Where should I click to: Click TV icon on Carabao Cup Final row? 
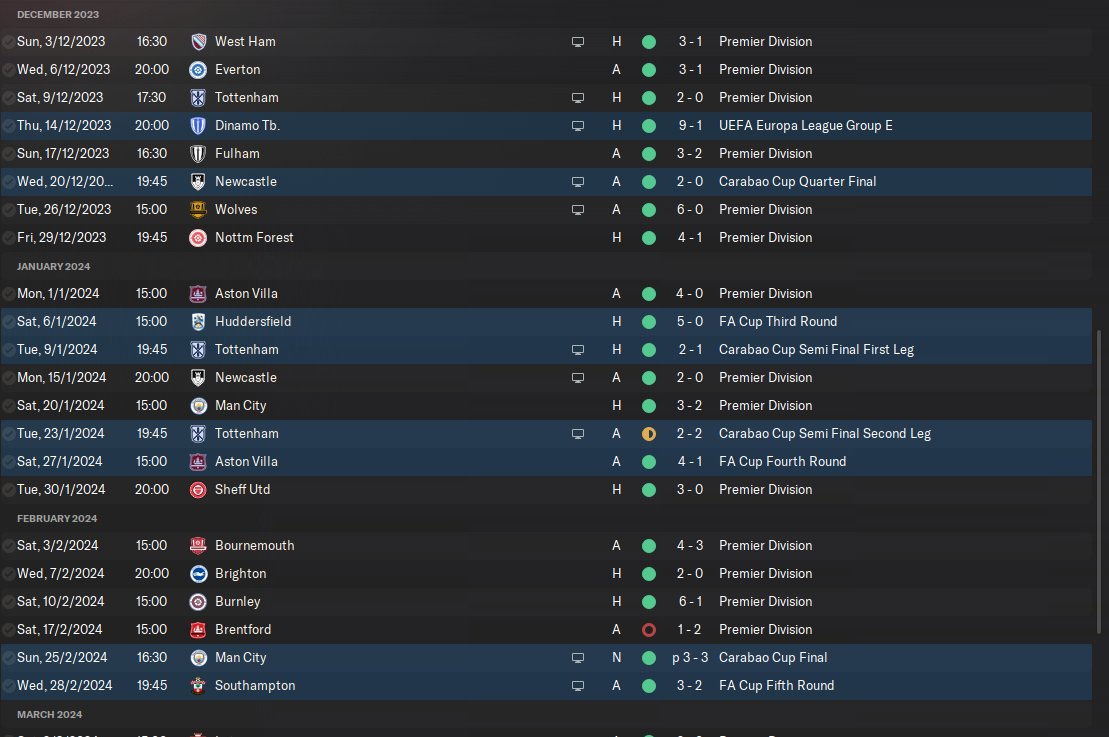click(x=577, y=658)
